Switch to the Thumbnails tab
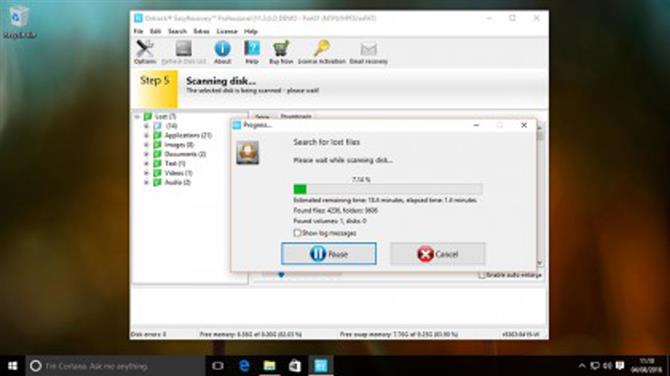Viewport: 670px width, 376px height. (x=296, y=116)
